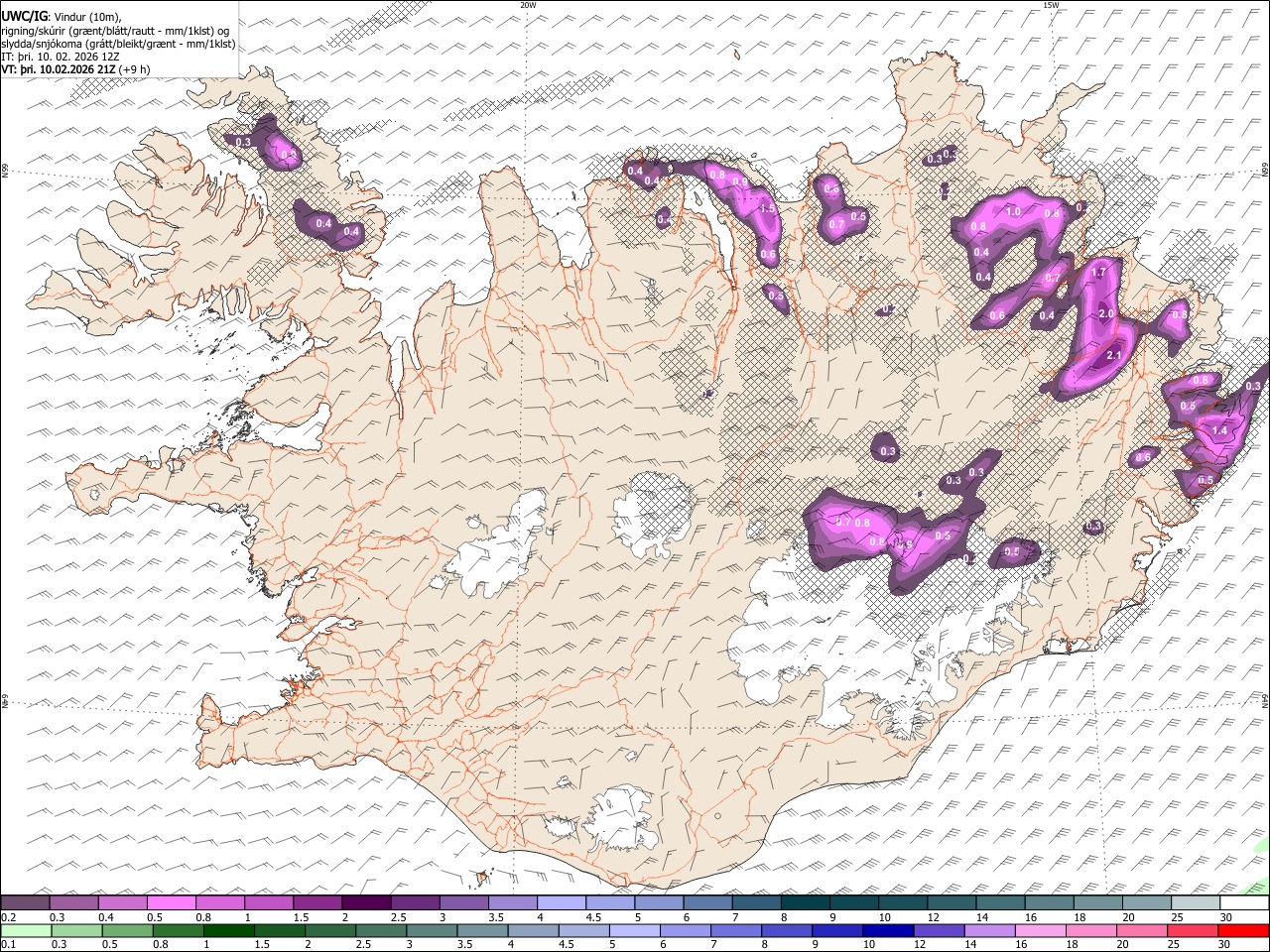Image resolution: width=1270 pixels, height=952 pixels.
Task: Pick the light pink swatch at 16, bottom row
Action: [1042, 930]
